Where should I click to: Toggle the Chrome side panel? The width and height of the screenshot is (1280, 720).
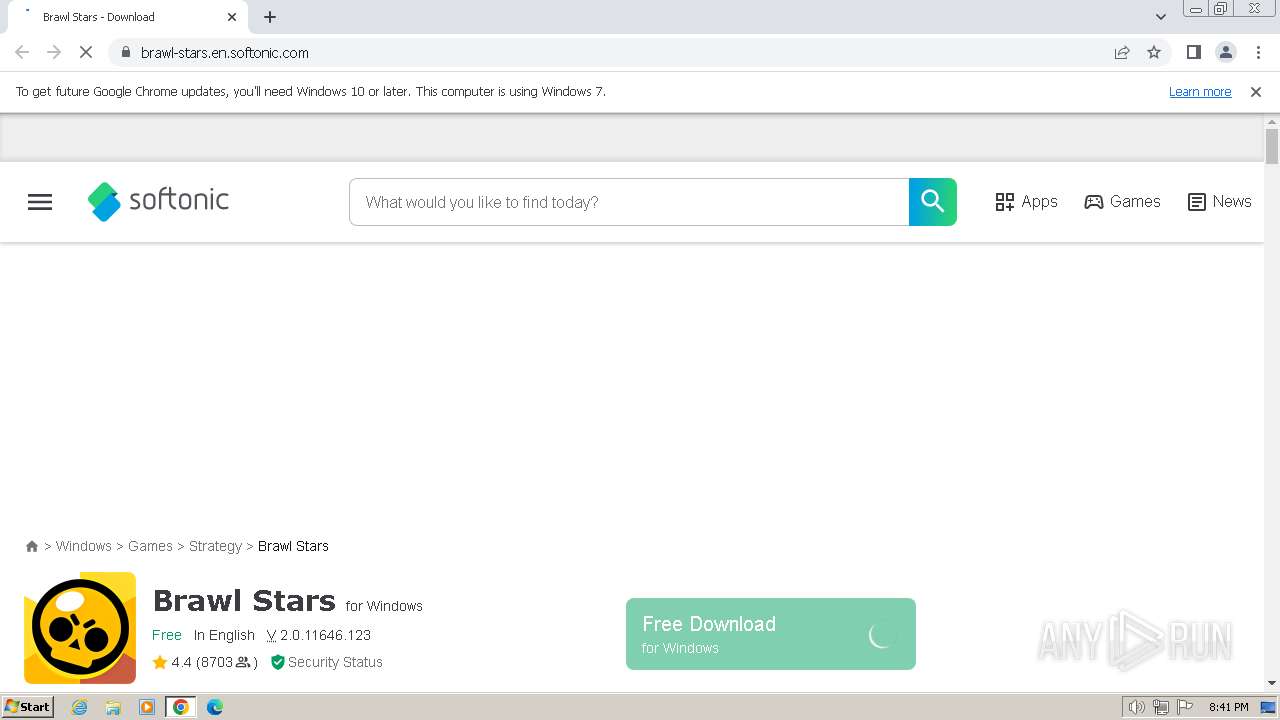[1193, 52]
